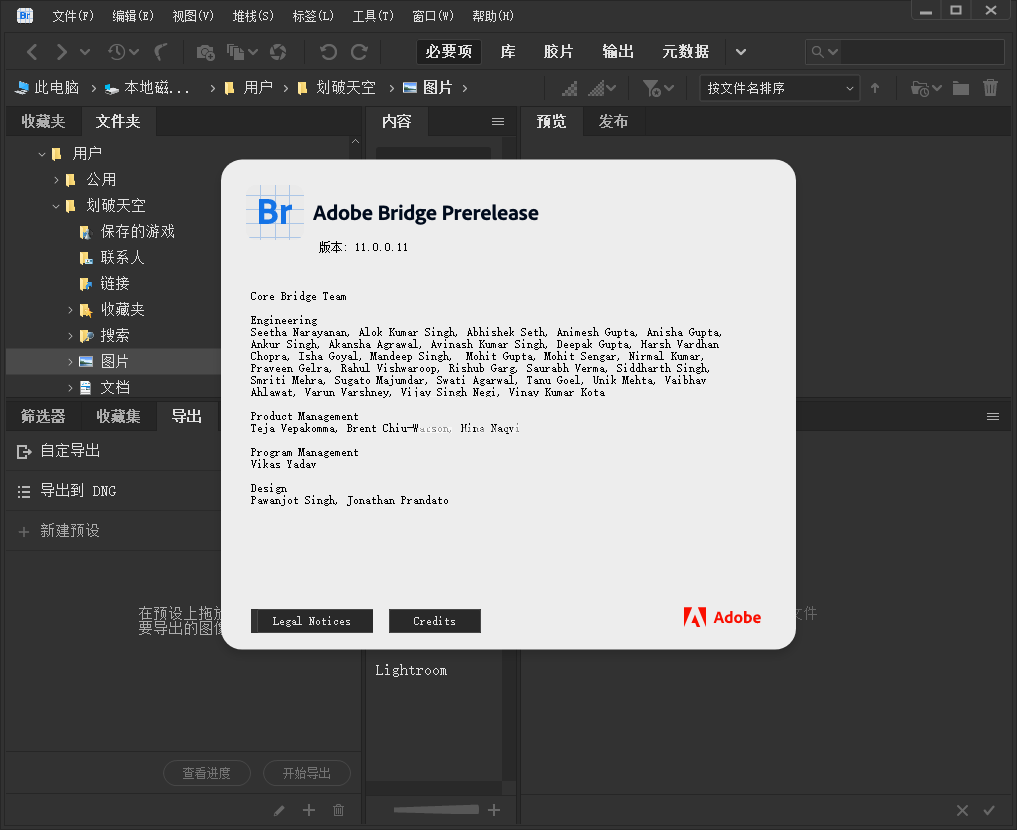Click the camera import icon on the toolbar
The height and width of the screenshot is (830, 1017).
click(x=205, y=51)
